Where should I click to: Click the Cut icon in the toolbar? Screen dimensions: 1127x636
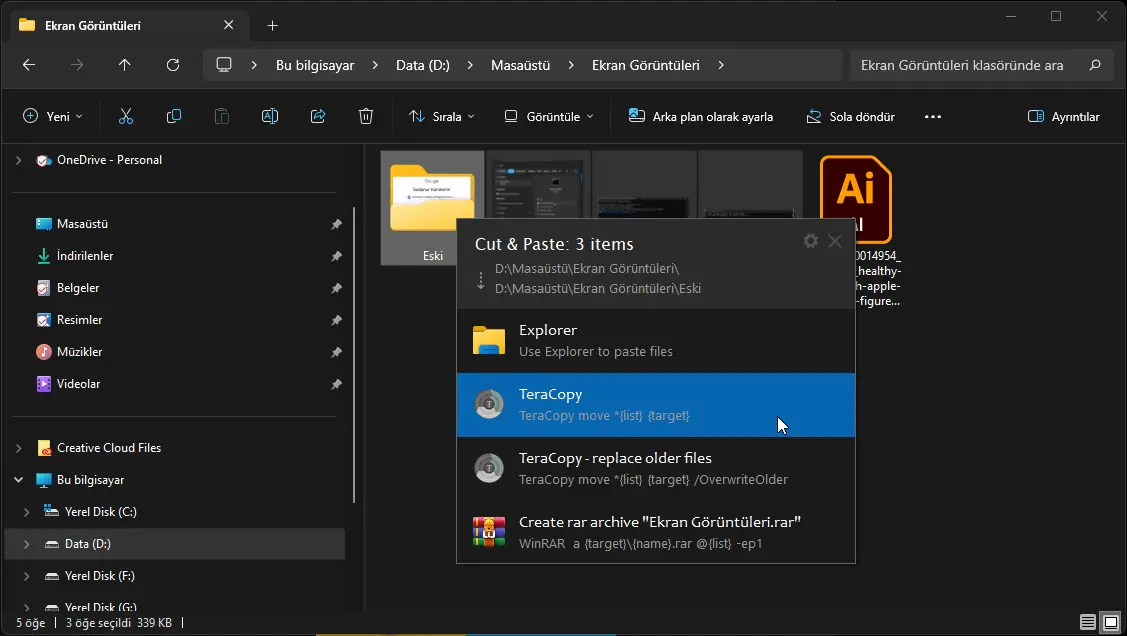click(x=124, y=116)
